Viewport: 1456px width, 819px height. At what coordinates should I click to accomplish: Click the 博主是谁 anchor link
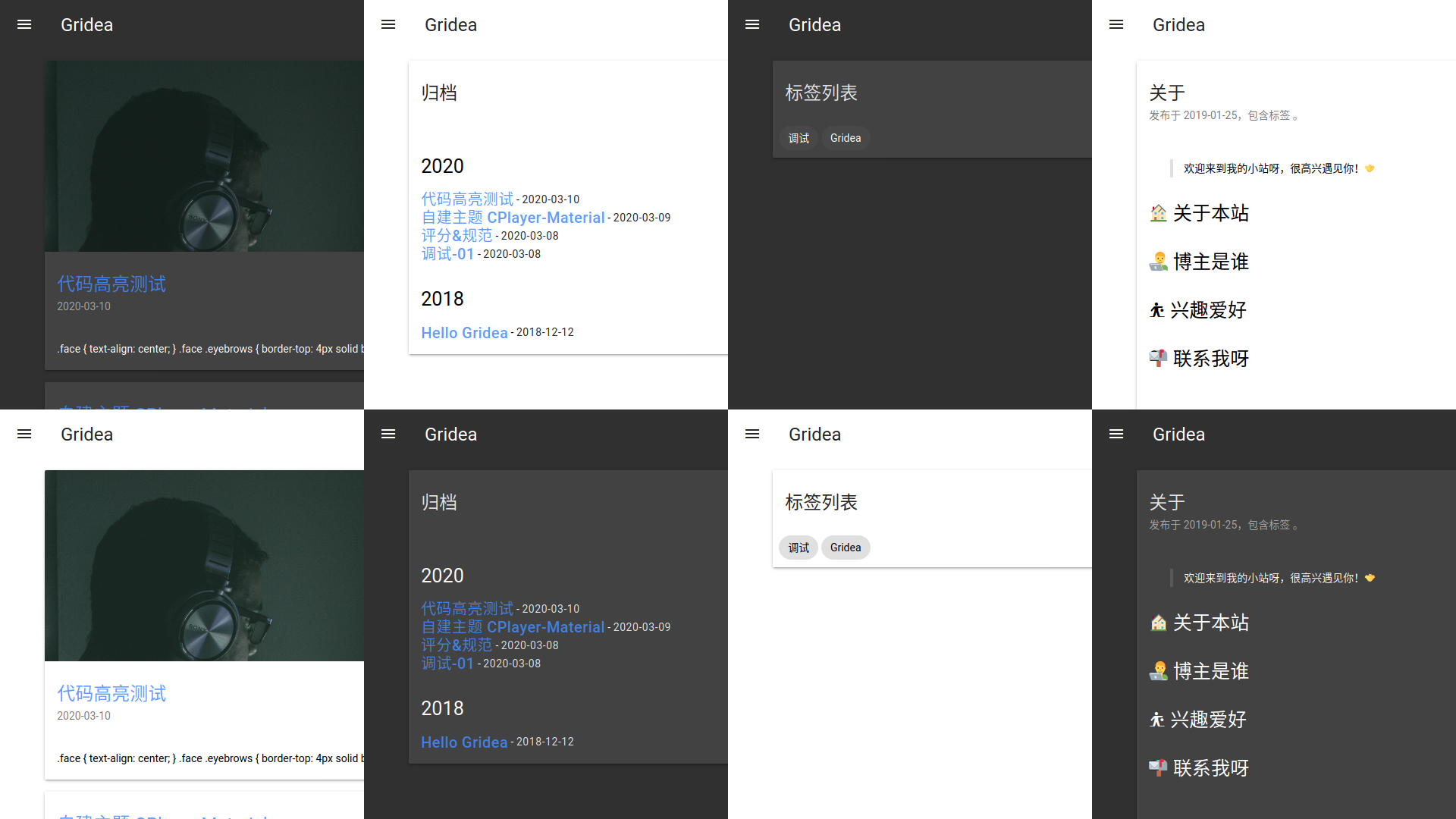(1210, 262)
